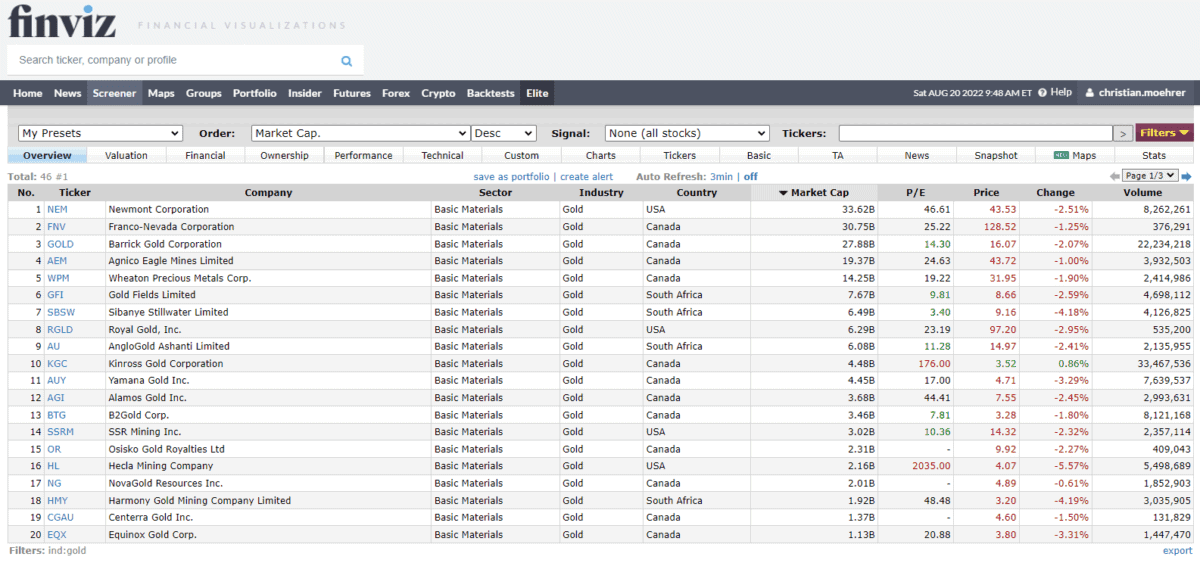Open News in the navigation bar
This screenshot has width=1200, height=563.
click(x=68, y=93)
